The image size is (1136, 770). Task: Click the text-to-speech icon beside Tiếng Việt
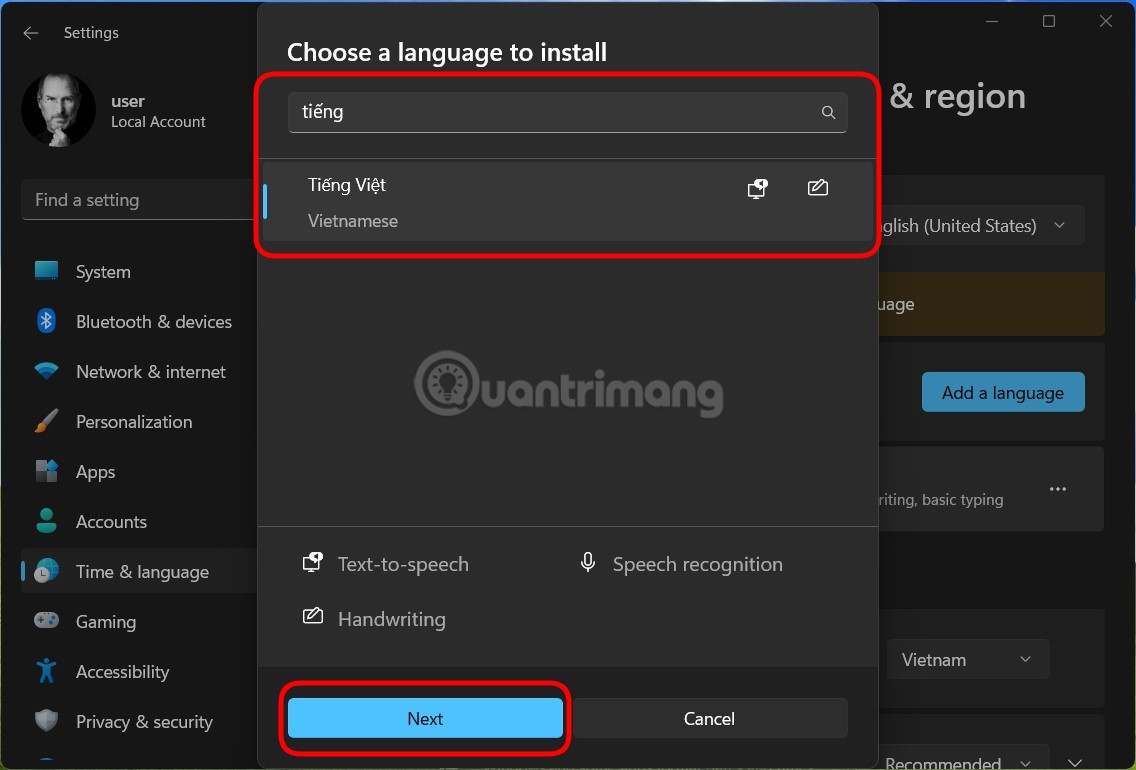click(757, 187)
